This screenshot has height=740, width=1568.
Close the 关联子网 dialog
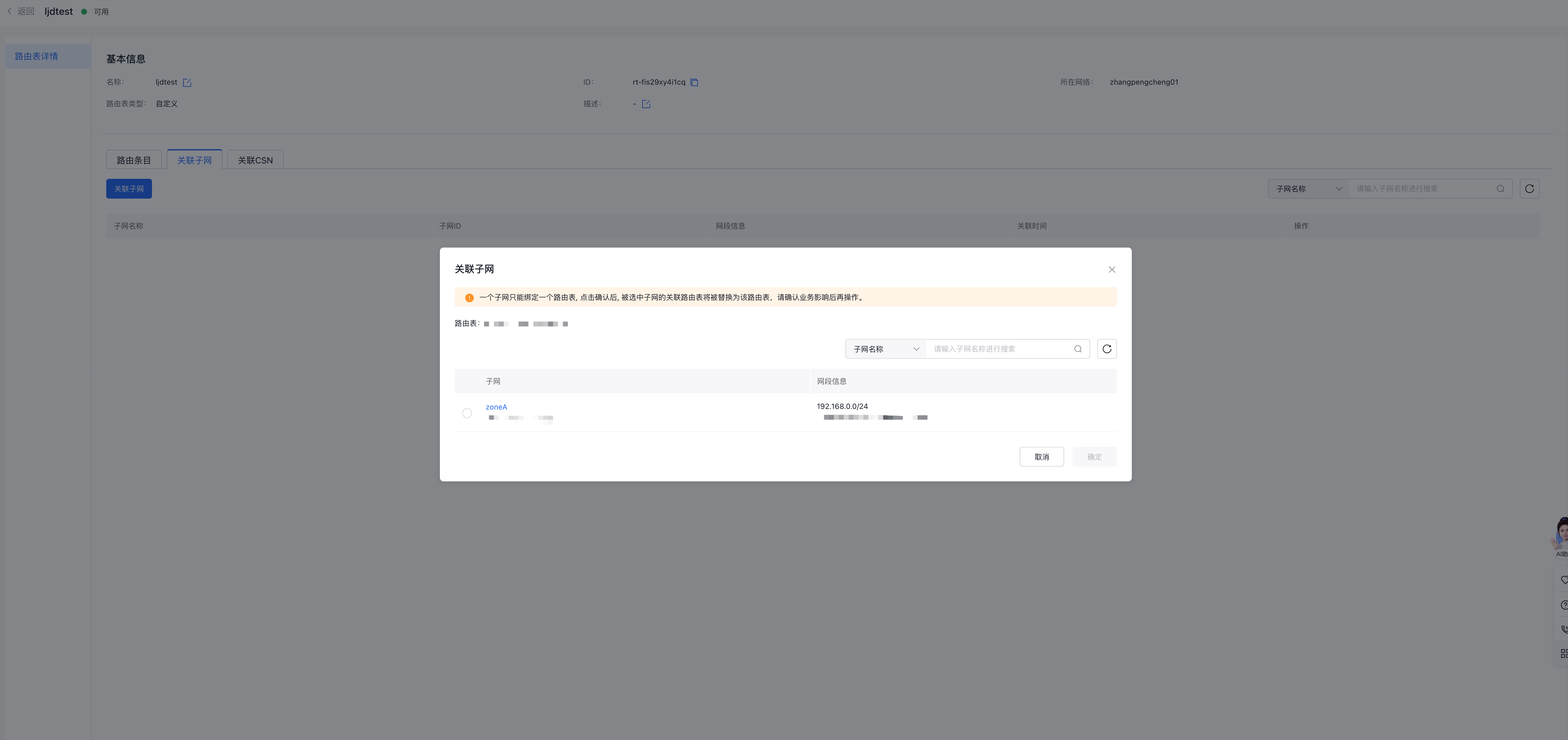point(1111,270)
